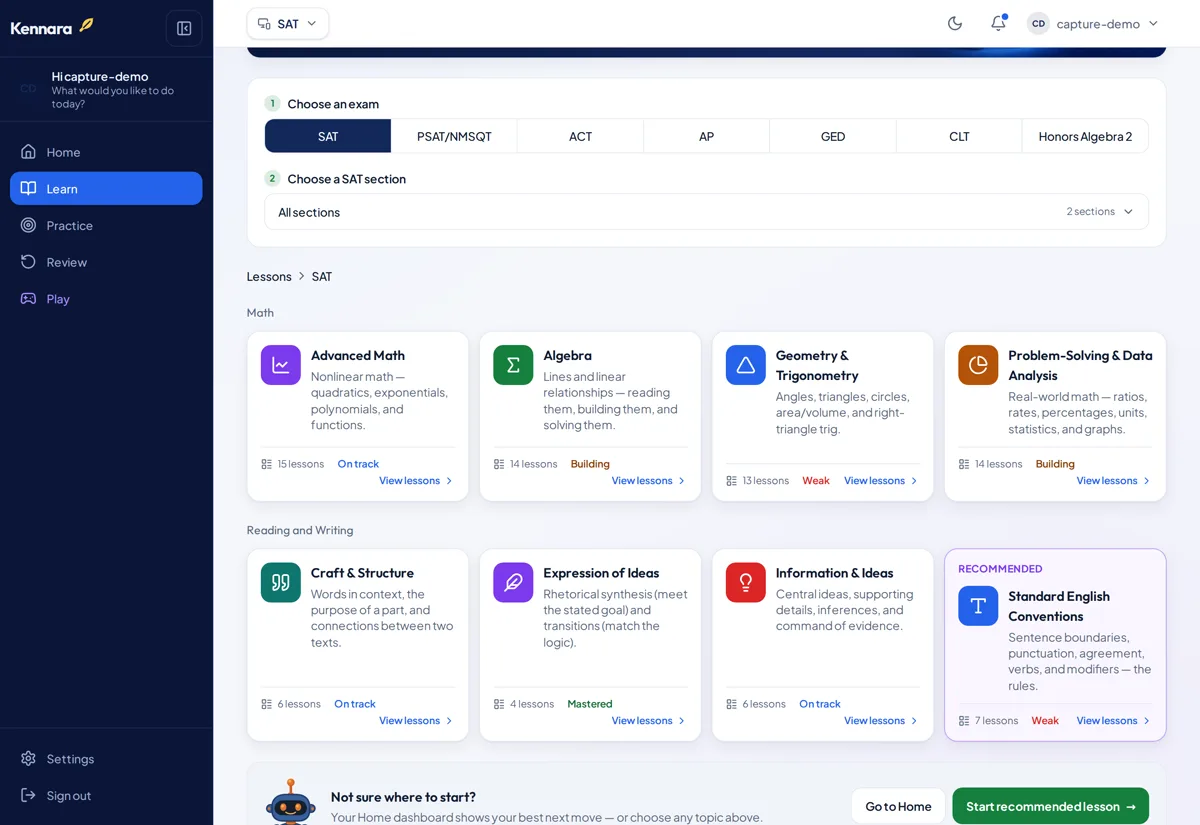Click the Information & Ideas title
The height and width of the screenshot is (825, 1200).
[835, 573]
